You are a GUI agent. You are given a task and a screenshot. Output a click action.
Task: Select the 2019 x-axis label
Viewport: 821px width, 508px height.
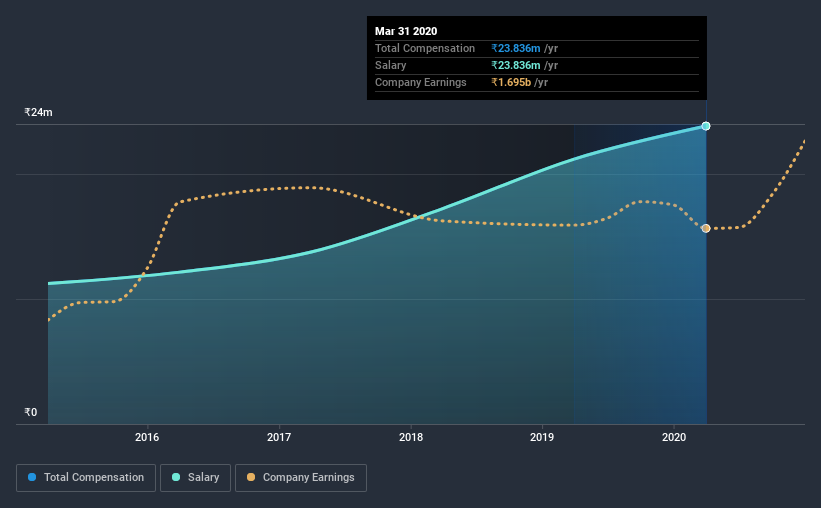(542, 437)
